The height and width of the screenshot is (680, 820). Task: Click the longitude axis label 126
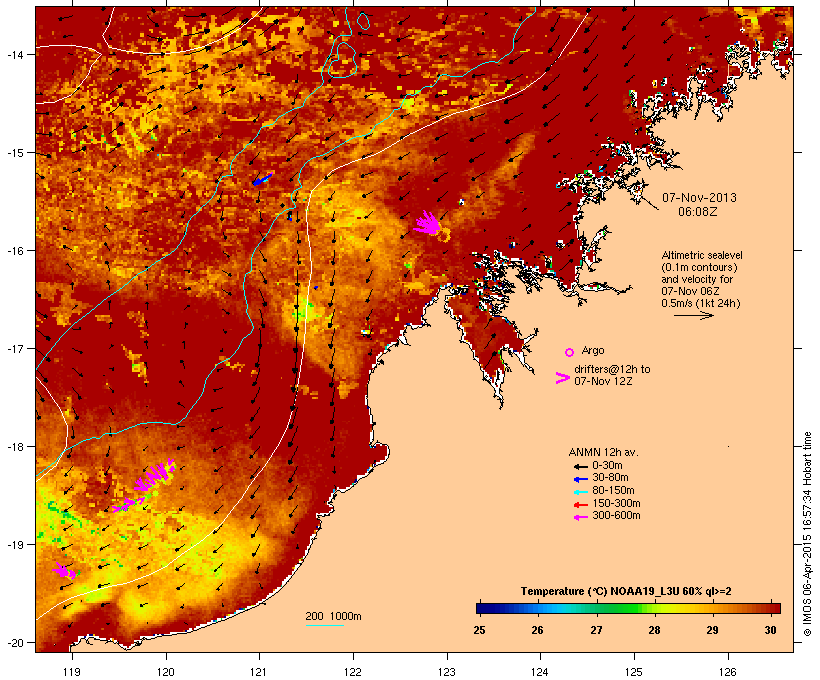pyautogui.click(x=728, y=672)
